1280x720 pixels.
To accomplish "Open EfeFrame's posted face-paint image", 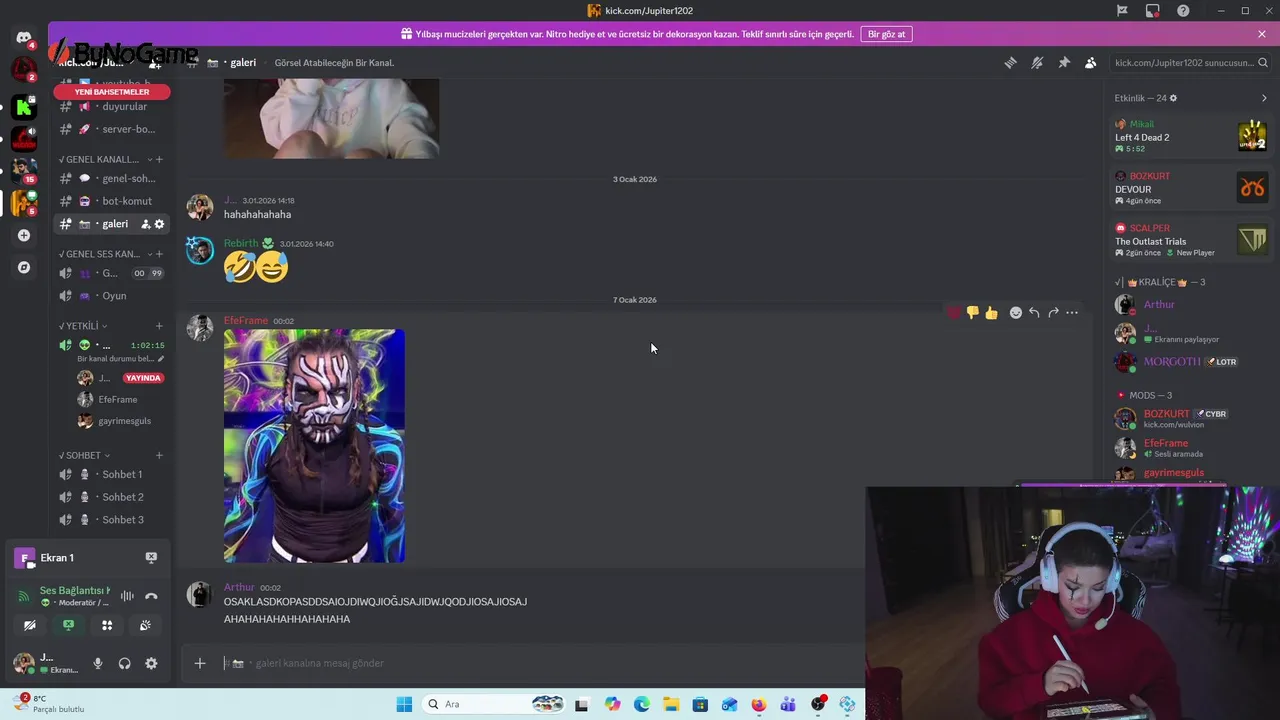I will pyautogui.click(x=314, y=446).
